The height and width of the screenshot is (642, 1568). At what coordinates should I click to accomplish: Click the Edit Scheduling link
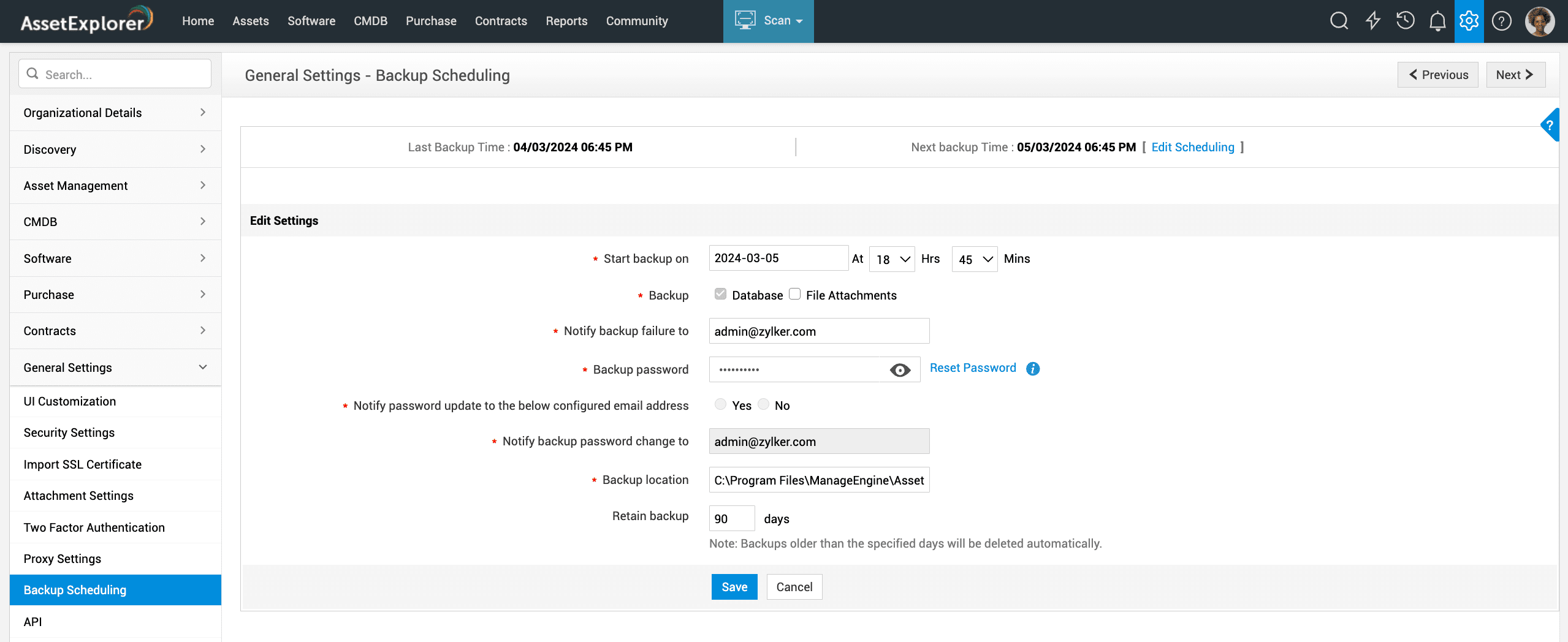click(x=1192, y=147)
